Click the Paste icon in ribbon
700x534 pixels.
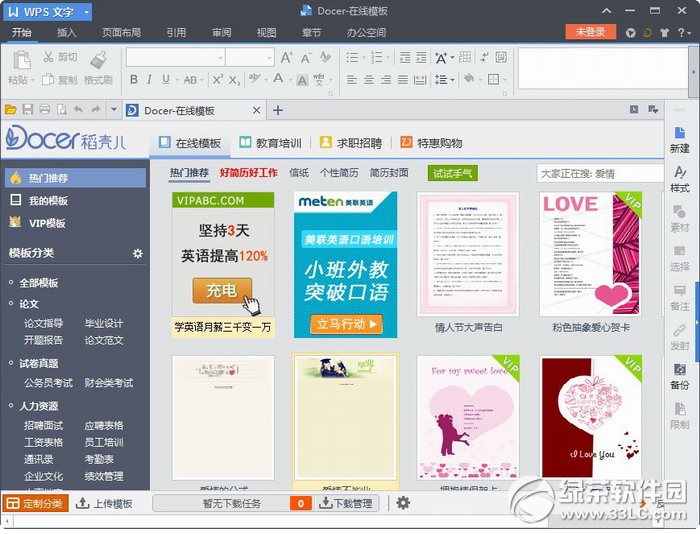[21, 60]
